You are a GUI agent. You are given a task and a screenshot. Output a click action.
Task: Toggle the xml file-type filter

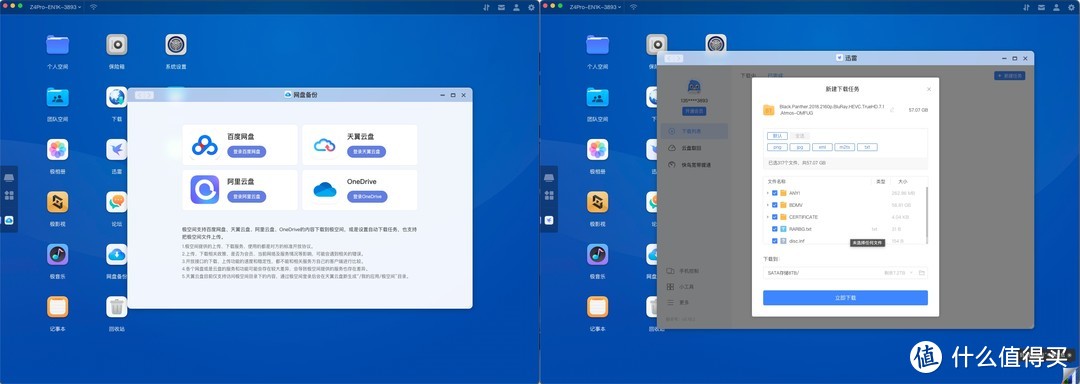(822, 147)
